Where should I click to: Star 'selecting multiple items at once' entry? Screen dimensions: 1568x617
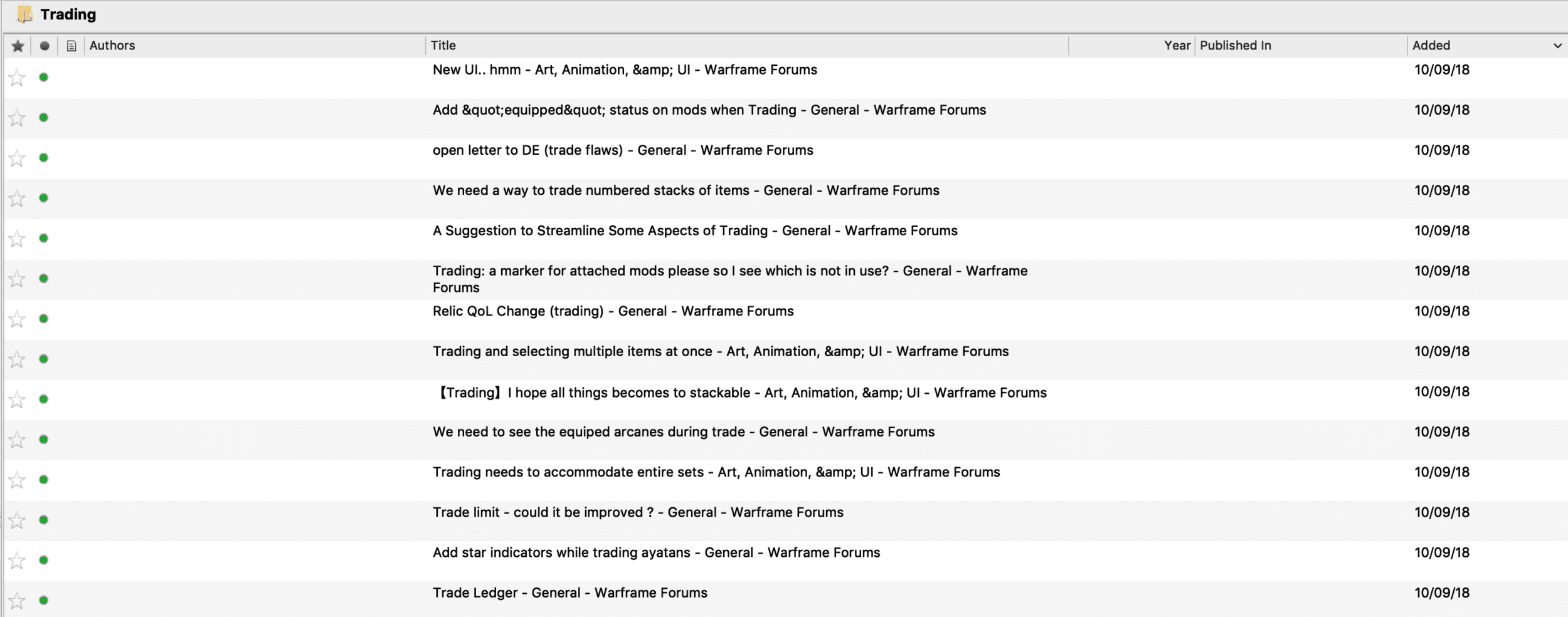pos(17,359)
